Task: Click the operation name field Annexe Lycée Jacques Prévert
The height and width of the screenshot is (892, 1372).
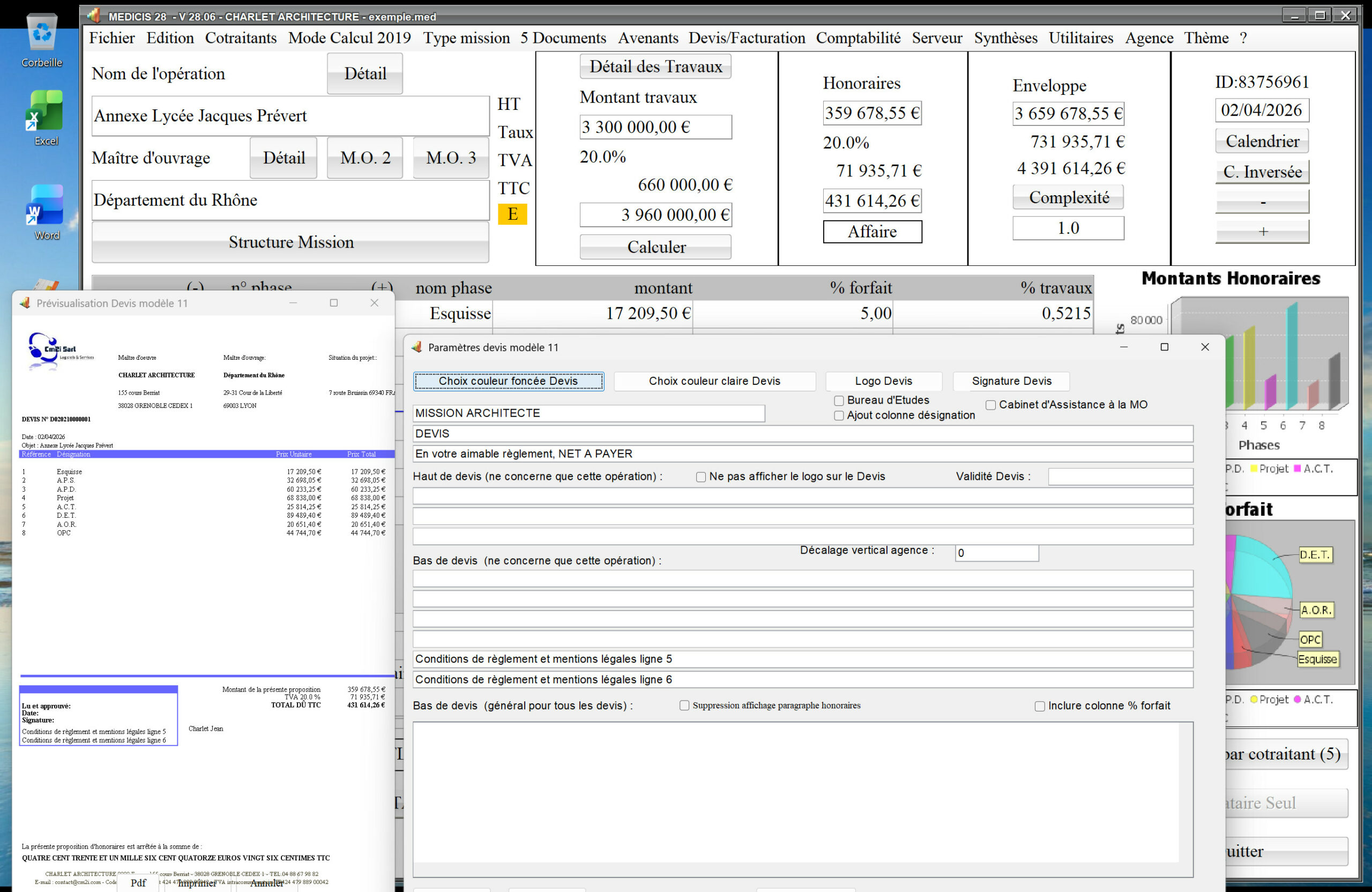Action: (x=290, y=116)
